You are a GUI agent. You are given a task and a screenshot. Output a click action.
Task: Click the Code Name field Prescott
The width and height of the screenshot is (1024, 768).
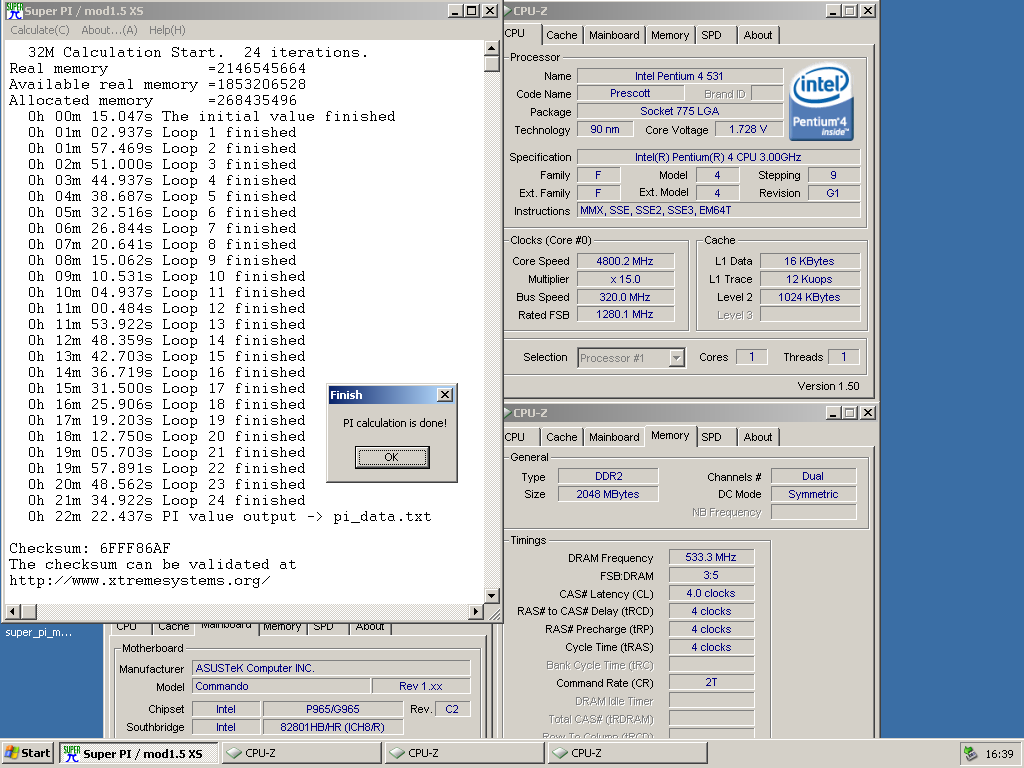click(x=630, y=93)
